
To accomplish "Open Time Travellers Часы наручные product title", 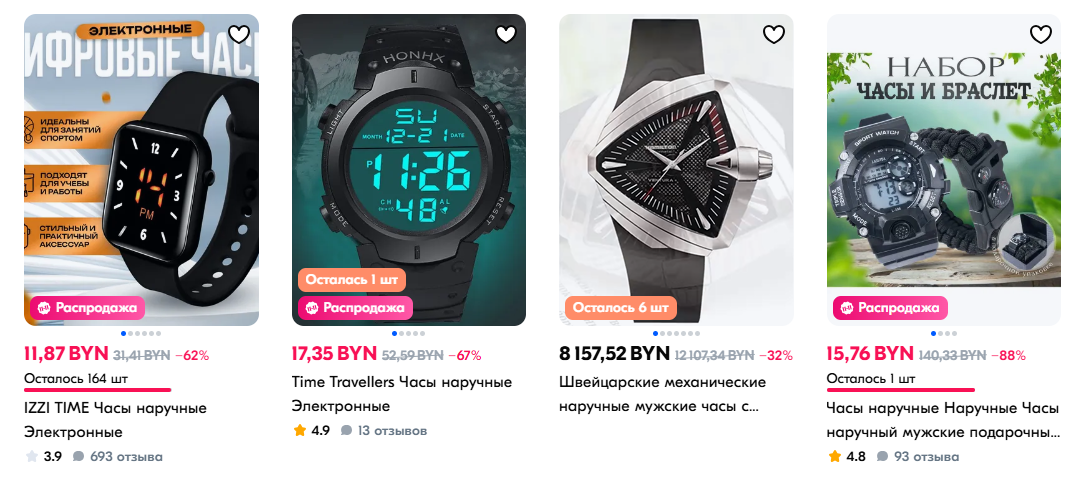I will tap(402, 394).
